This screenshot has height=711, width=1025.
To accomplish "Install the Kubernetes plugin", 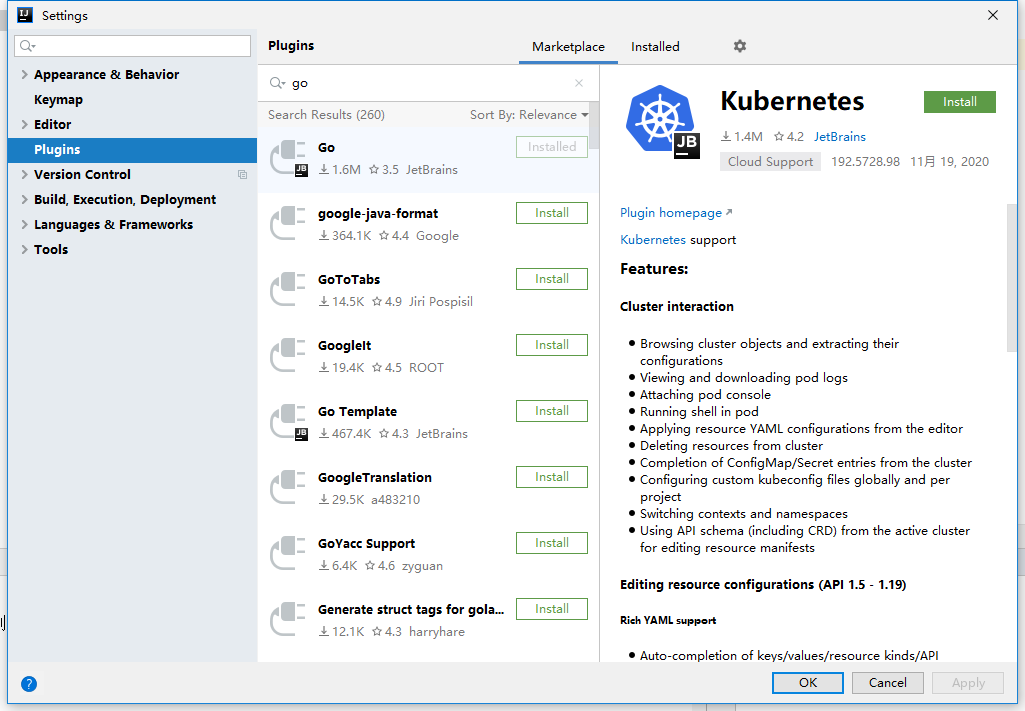I will 960,102.
